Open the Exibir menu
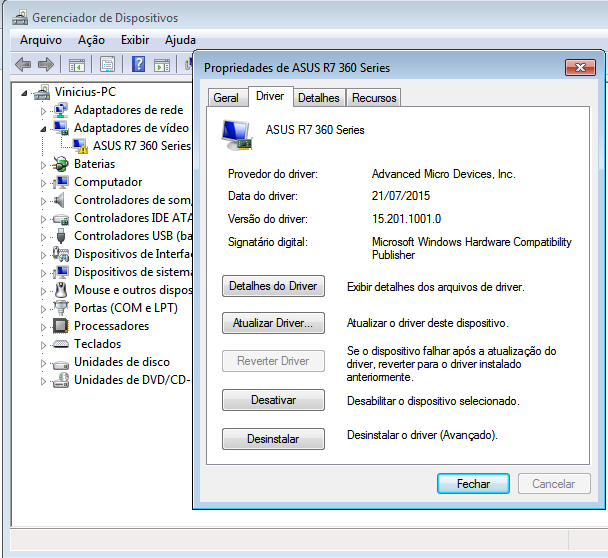This screenshot has height=558, width=608. (x=135, y=40)
